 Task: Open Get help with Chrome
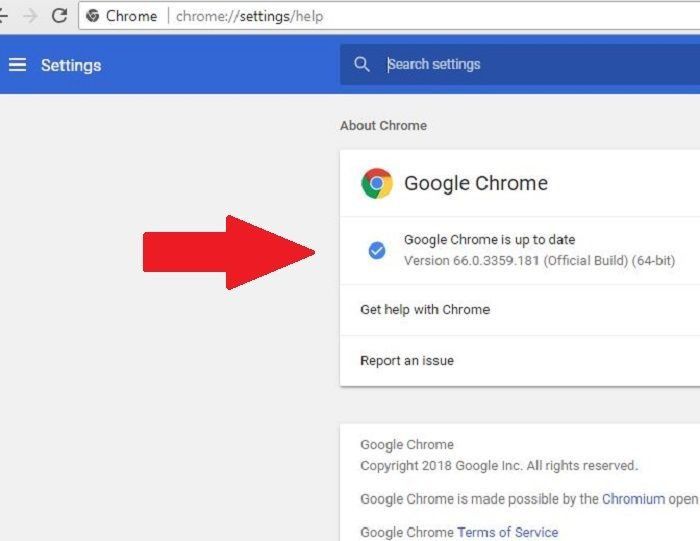pyautogui.click(x=425, y=310)
